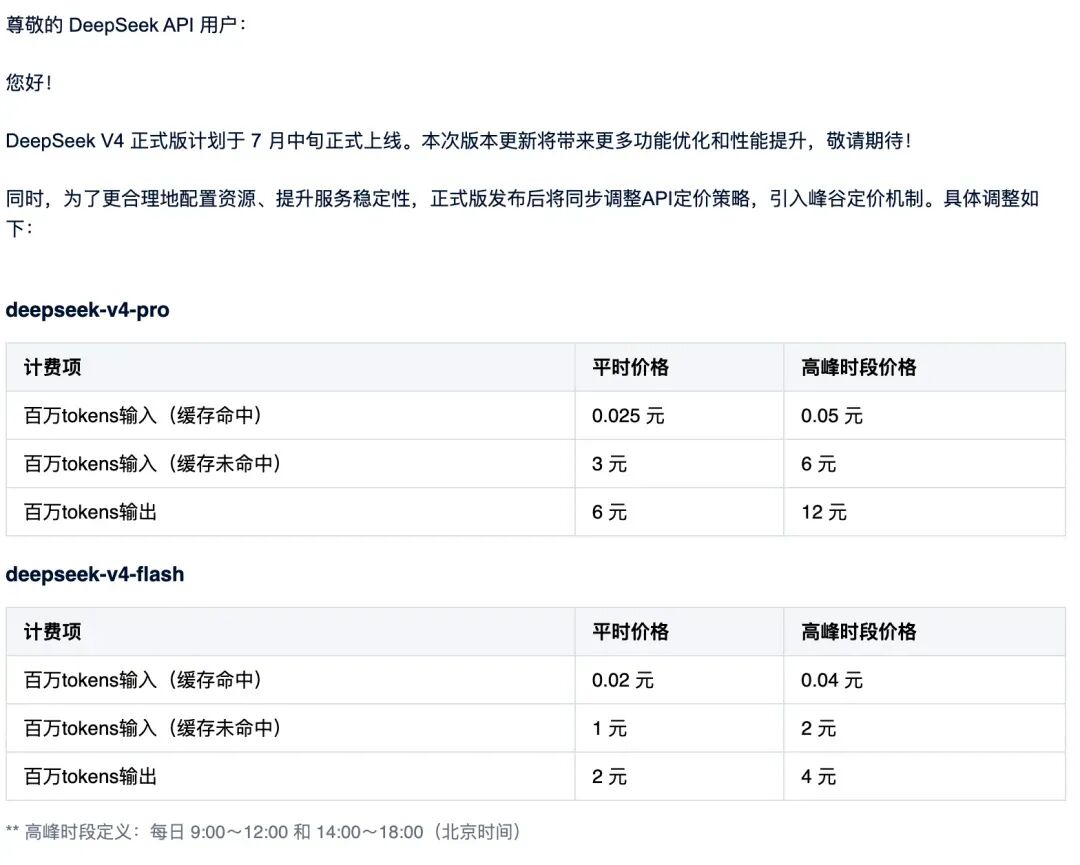The height and width of the screenshot is (865, 1080).
Task: Click the deepseek-v4-flash heading
Action: (95, 574)
